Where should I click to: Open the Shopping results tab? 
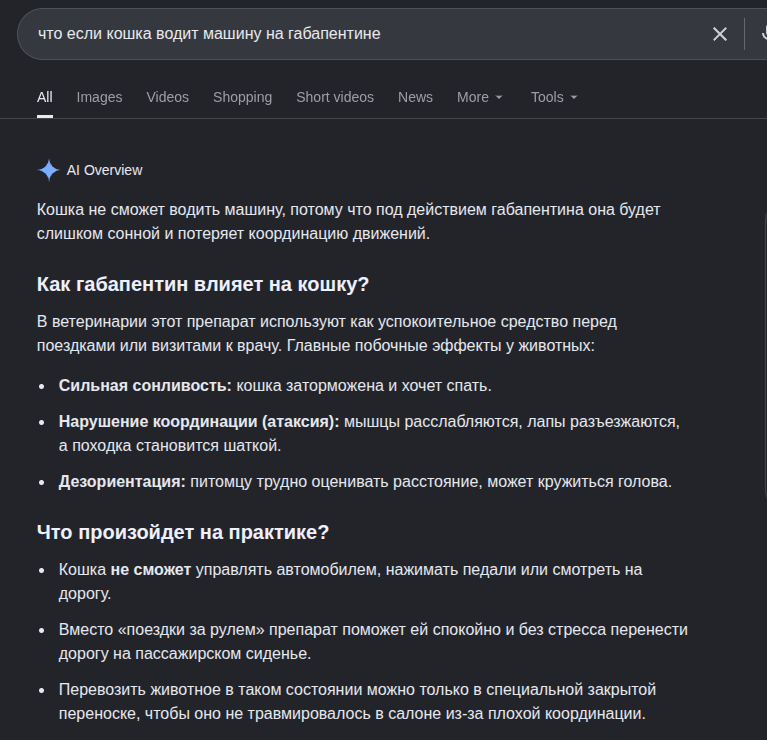click(x=242, y=97)
